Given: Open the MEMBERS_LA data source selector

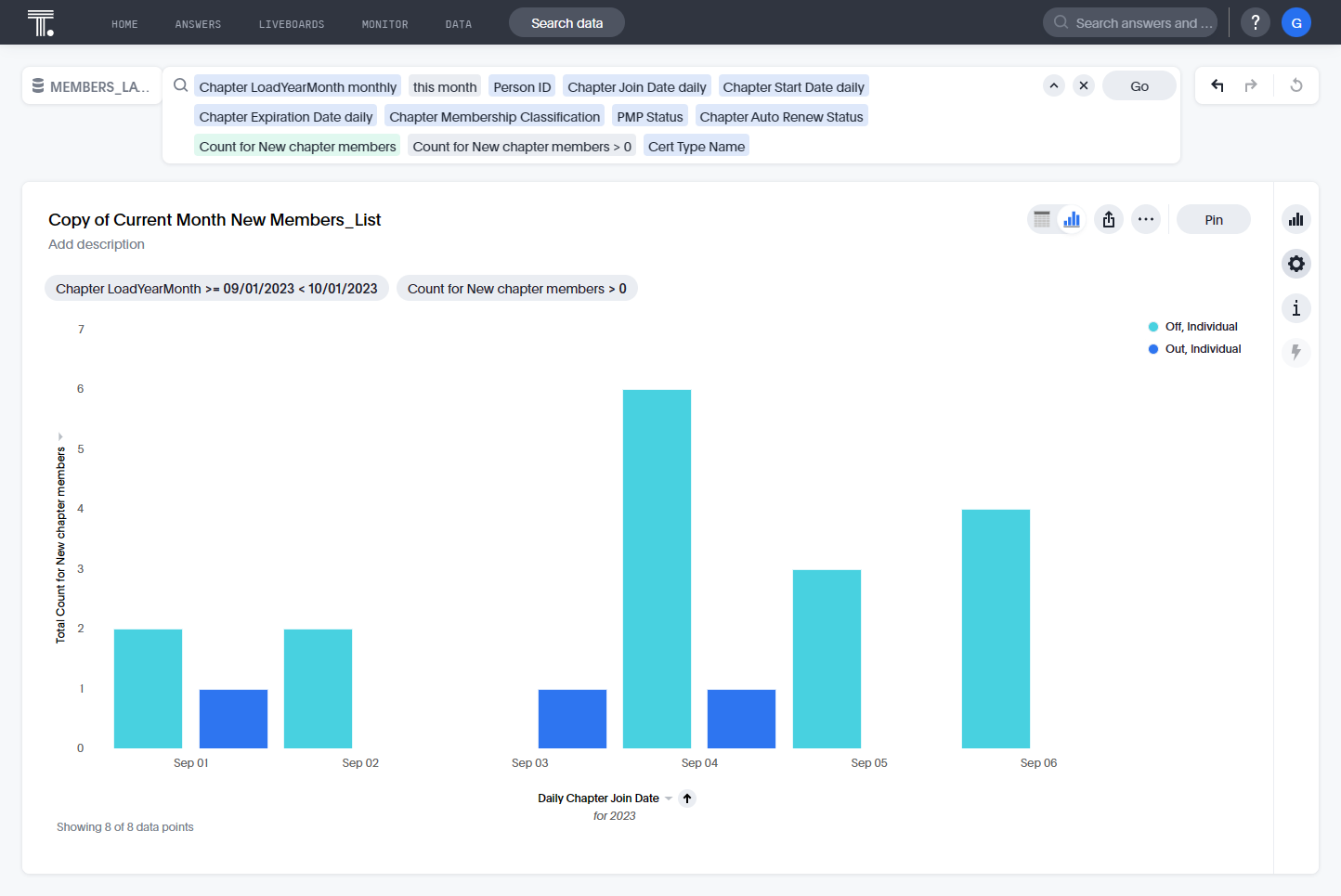Looking at the screenshot, I should pos(91,86).
